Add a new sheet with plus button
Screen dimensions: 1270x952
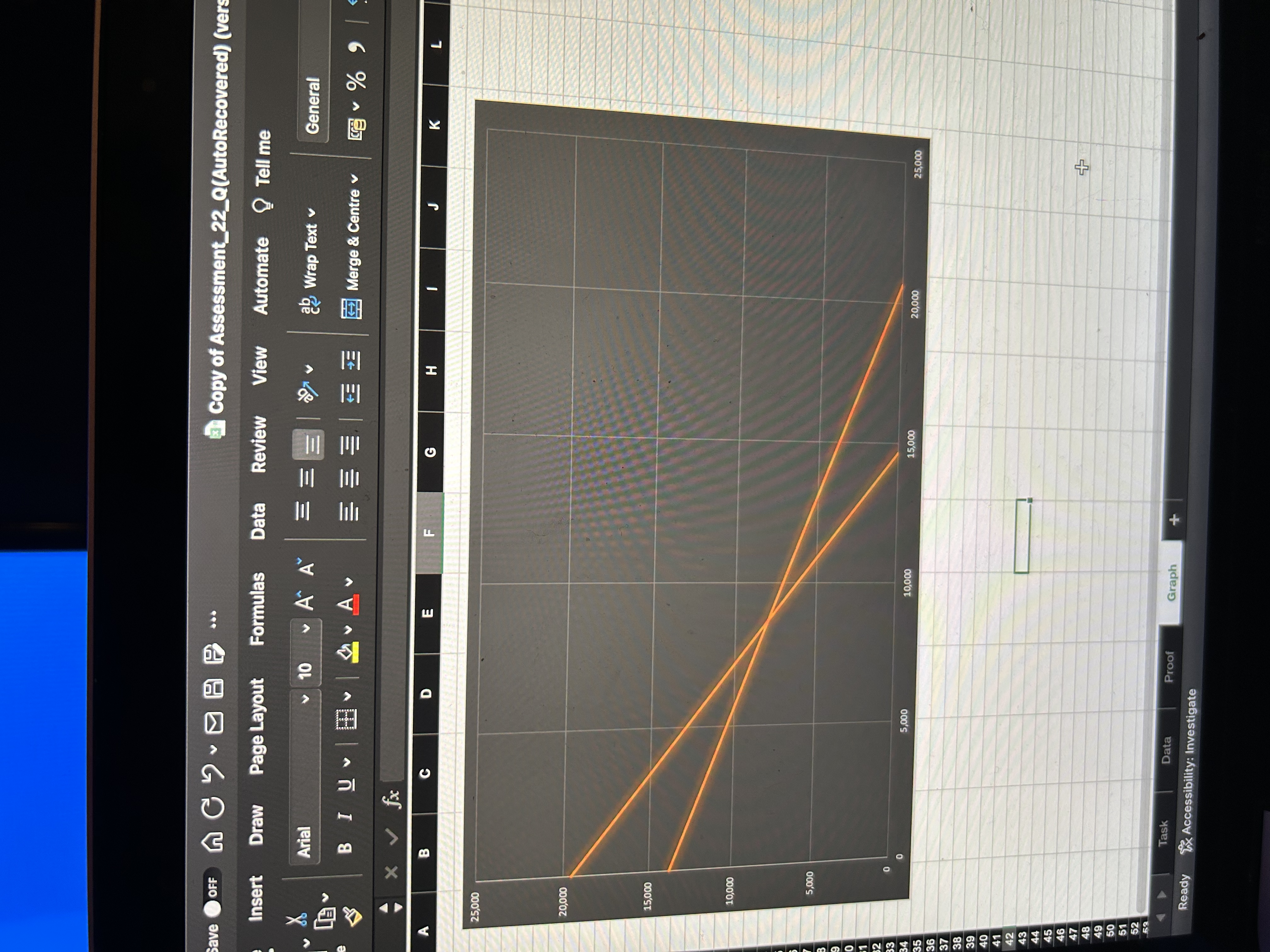point(1175,520)
